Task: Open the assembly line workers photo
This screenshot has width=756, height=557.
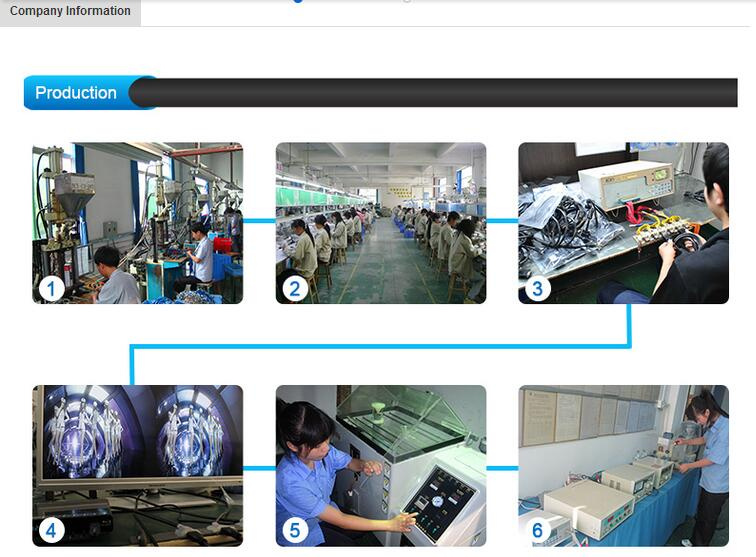Action: 381,223
